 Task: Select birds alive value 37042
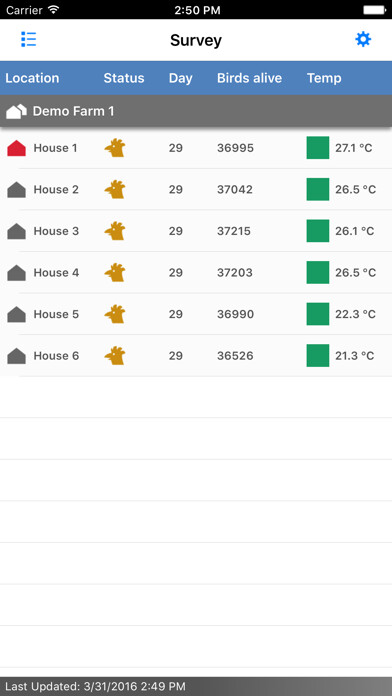coord(235,190)
